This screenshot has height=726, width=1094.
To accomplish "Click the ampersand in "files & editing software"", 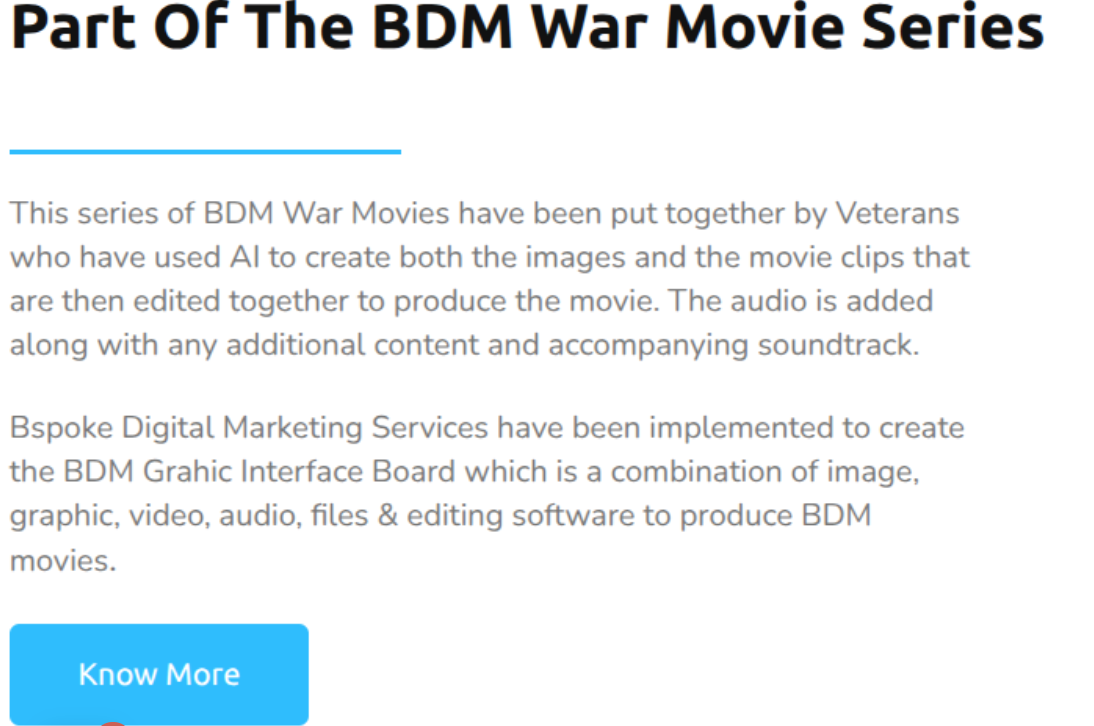I will pyautogui.click(x=388, y=516).
